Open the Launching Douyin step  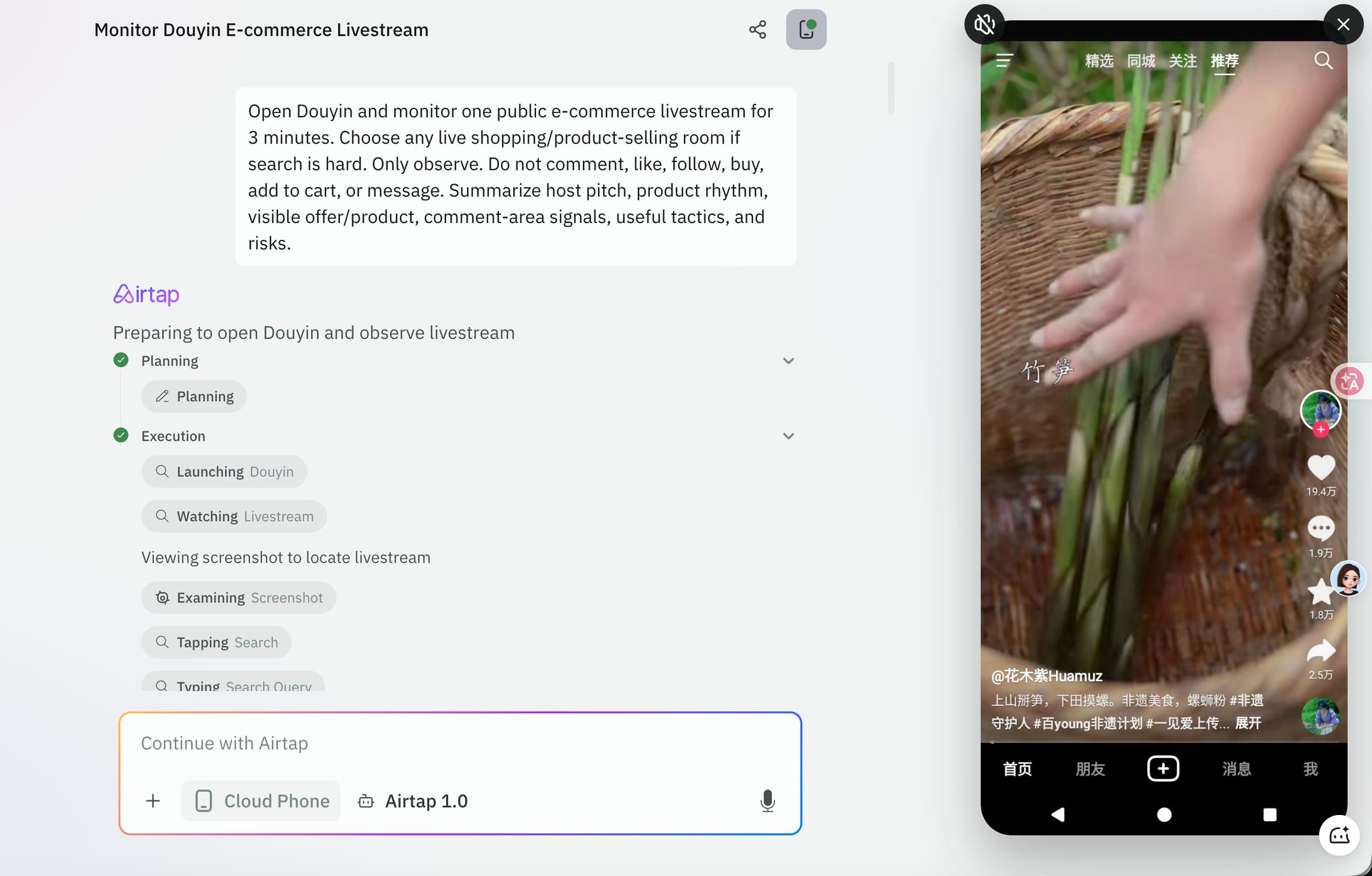224,471
